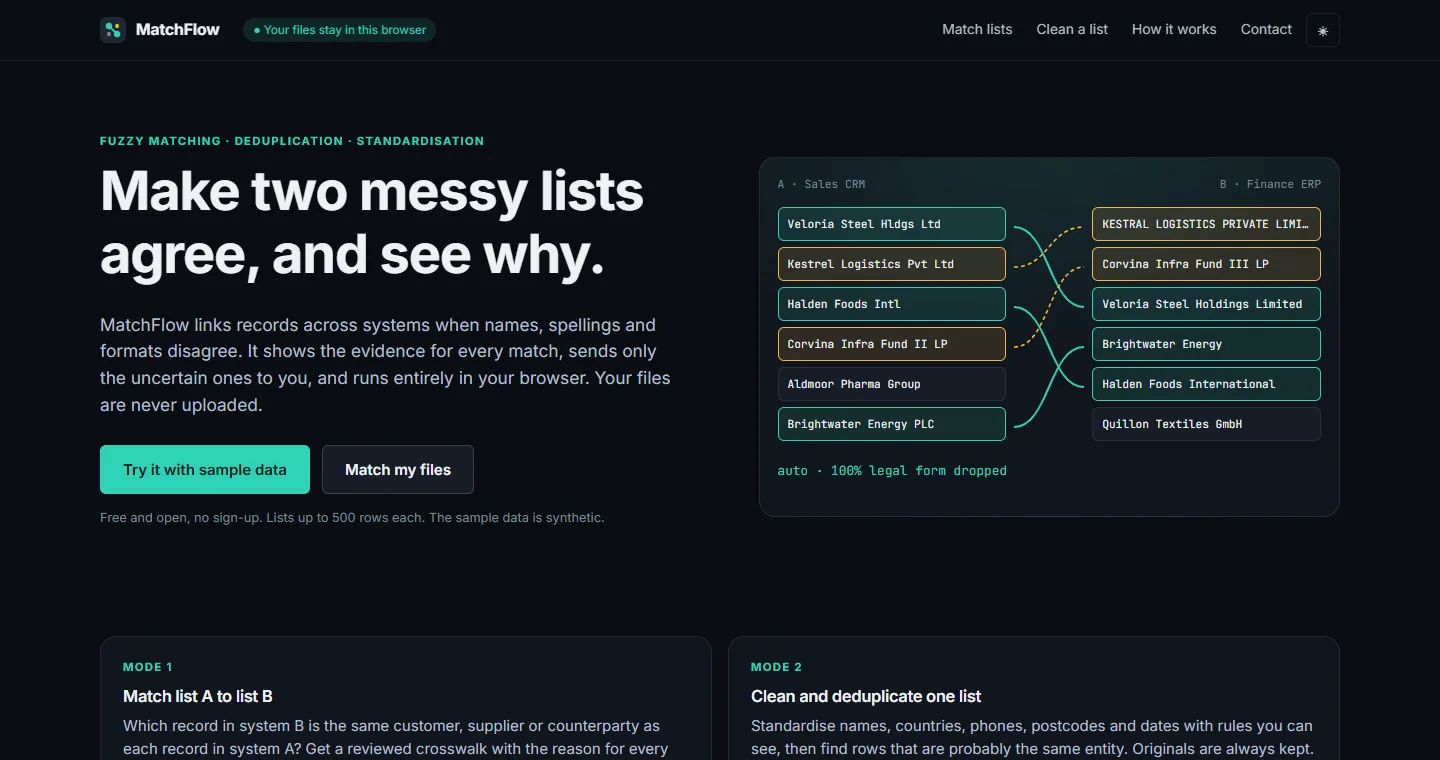Click the MODE 1 label
Viewport: 1440px width, 760px height.
pos(148,667)
